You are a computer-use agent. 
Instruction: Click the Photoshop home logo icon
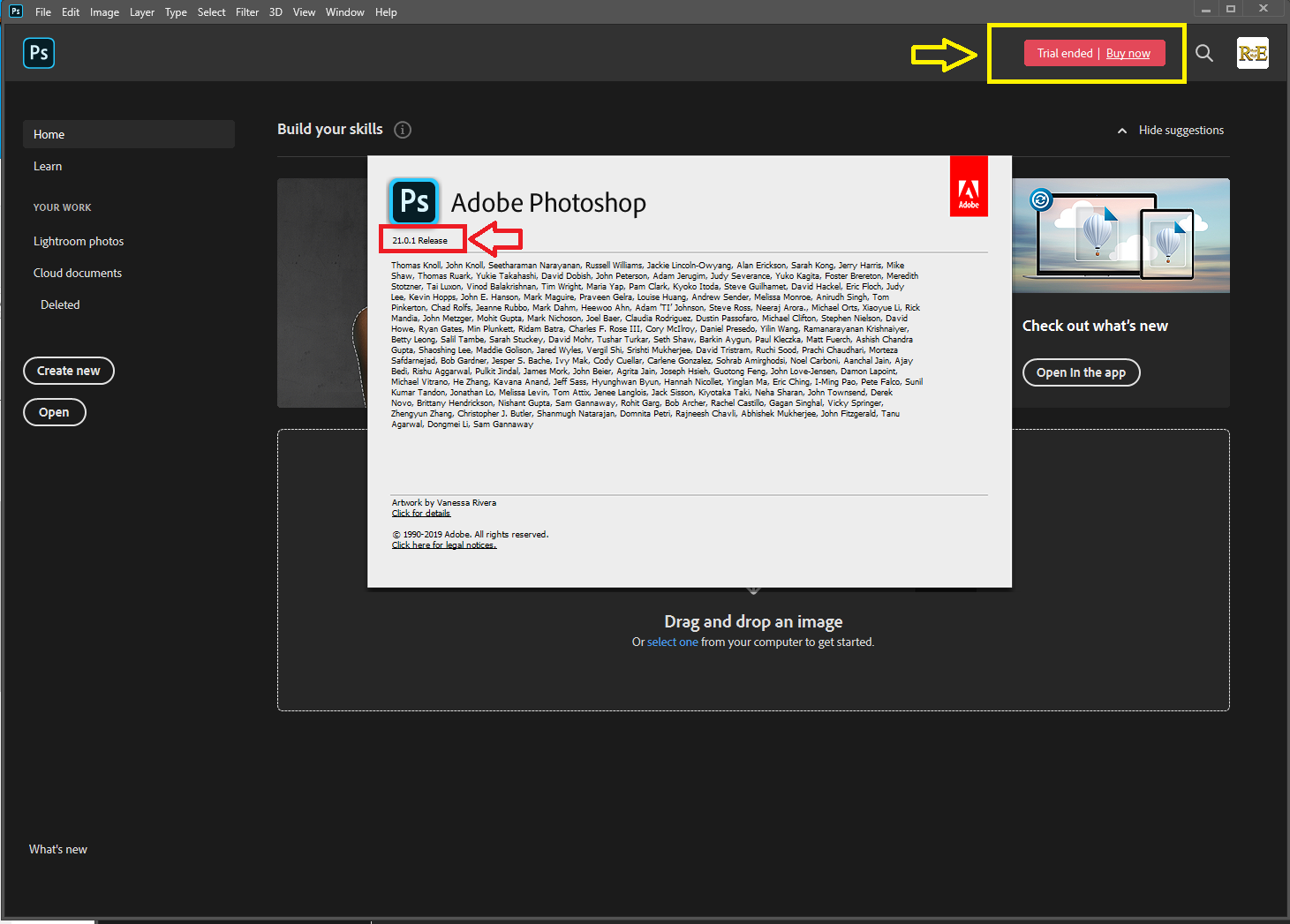[39, 53]
